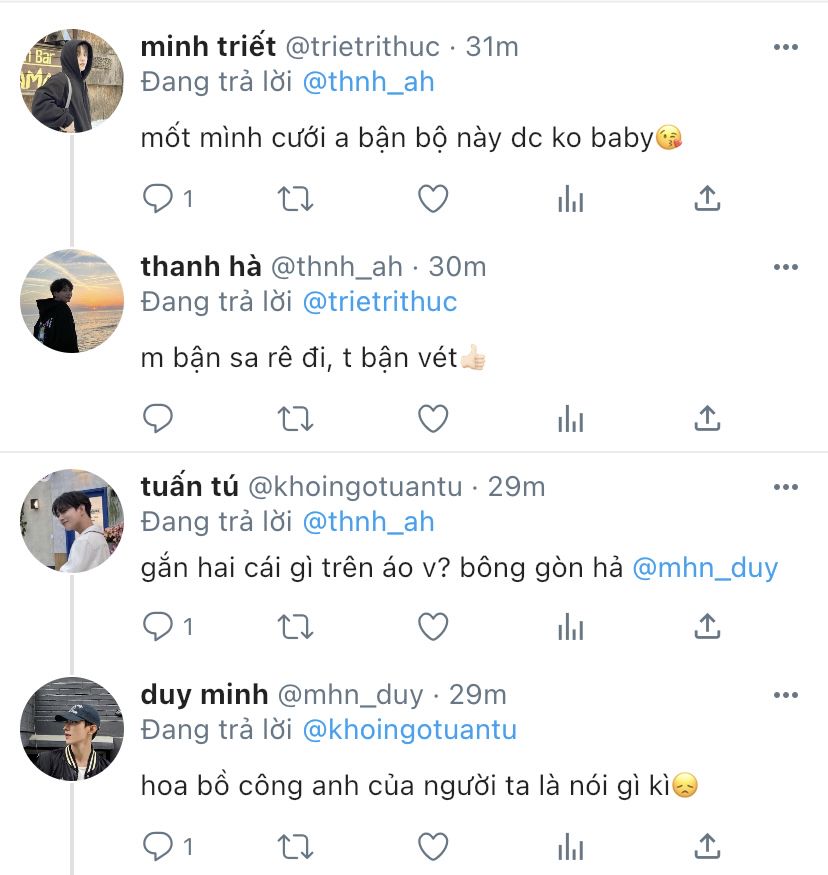
Task: Like thanh hà's tweet
Action: (432, 418)
